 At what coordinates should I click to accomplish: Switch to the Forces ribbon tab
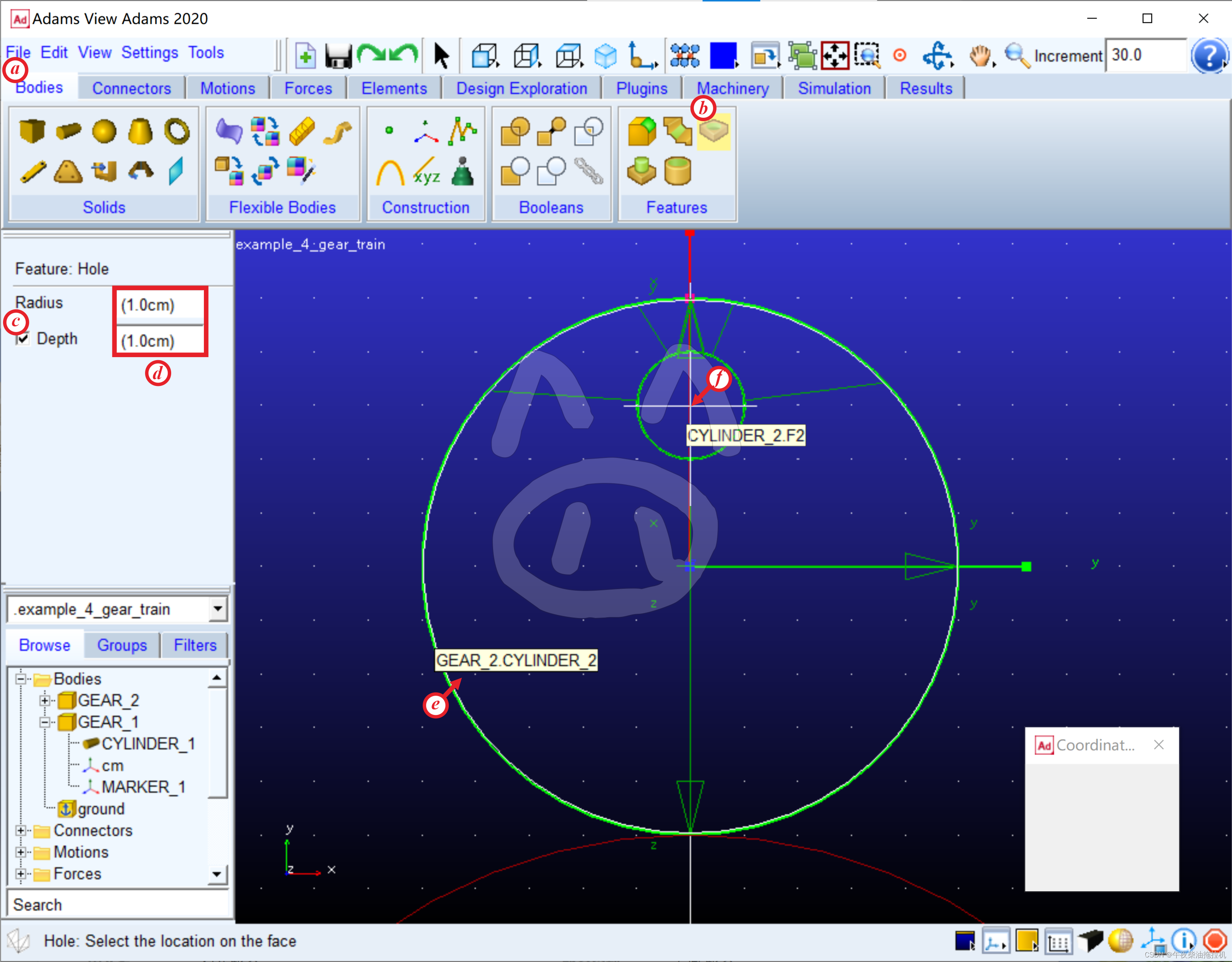pyautogui.click(x=308, y=89)
